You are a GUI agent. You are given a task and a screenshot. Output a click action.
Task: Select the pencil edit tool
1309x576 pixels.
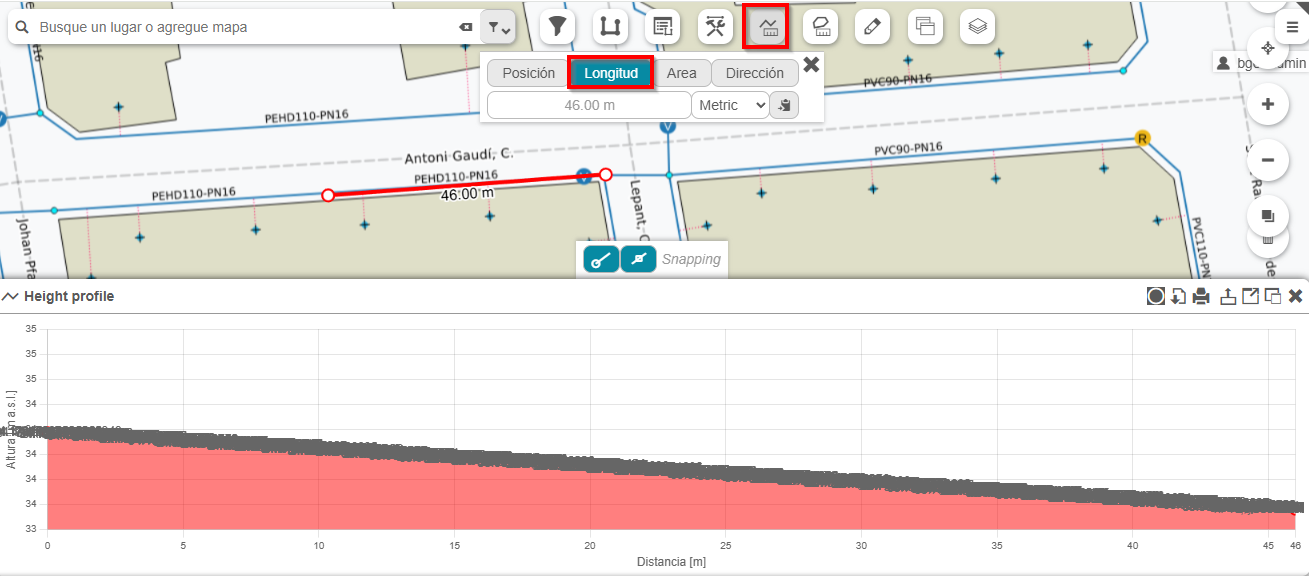pyautogui.click(x=873, y=27)
